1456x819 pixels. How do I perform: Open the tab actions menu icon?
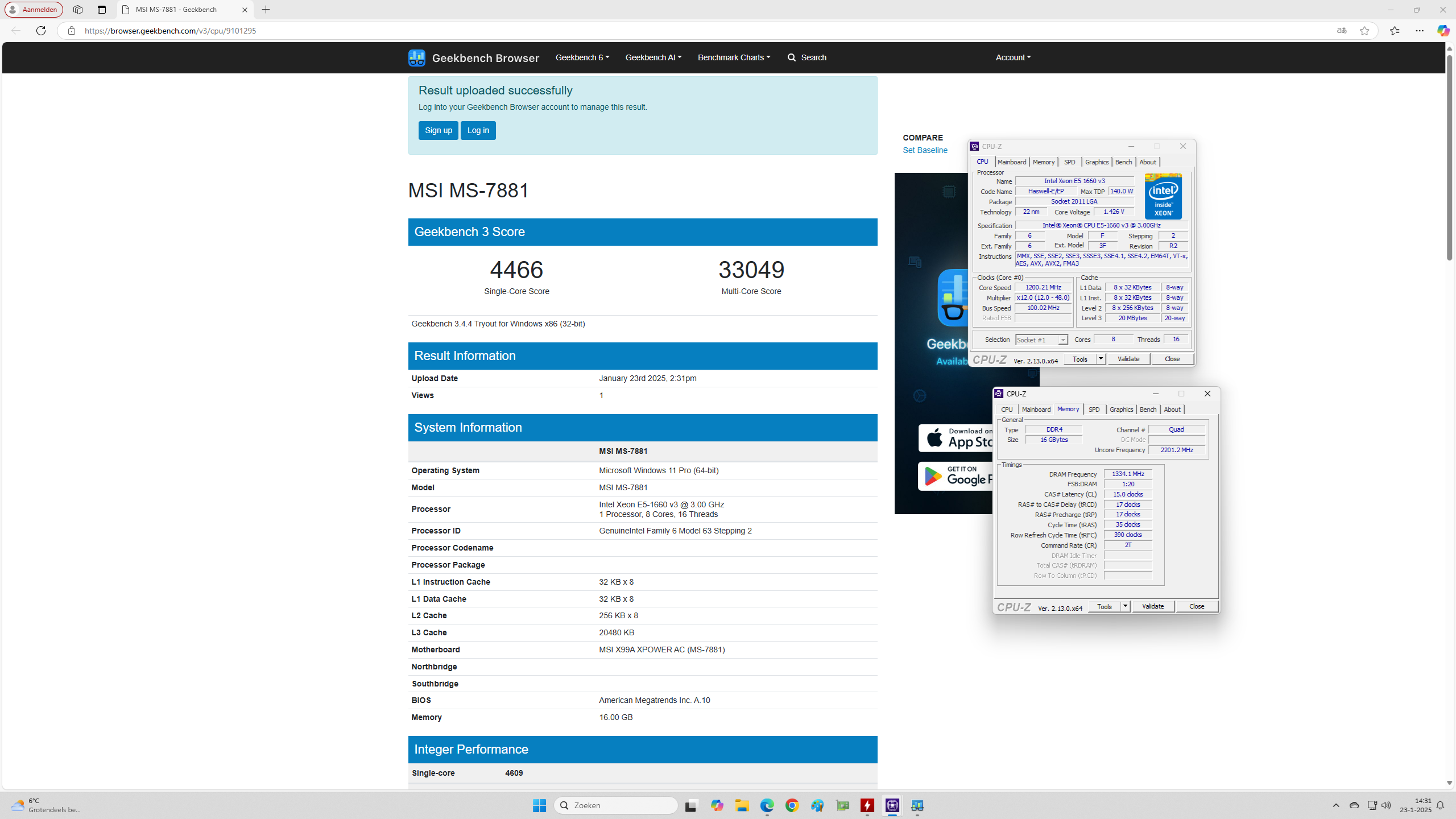[102, 10]
